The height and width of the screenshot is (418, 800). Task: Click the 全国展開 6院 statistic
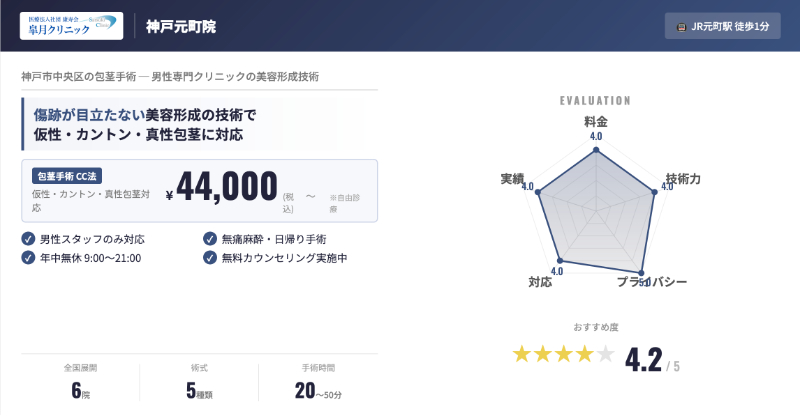pyautogui.click(x=80, y=382)
